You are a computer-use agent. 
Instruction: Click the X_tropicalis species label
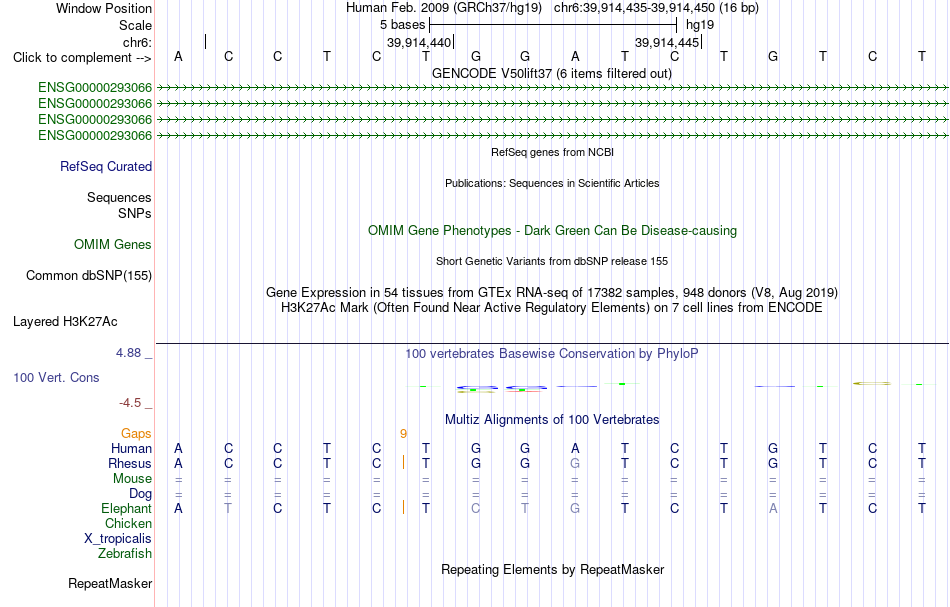click(118, 539)
